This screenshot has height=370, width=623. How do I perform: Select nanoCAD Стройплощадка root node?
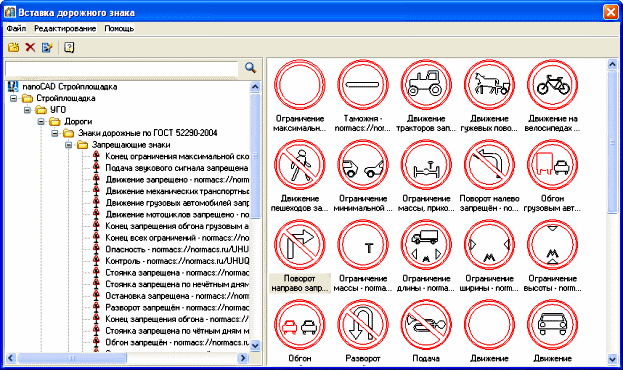70,87
